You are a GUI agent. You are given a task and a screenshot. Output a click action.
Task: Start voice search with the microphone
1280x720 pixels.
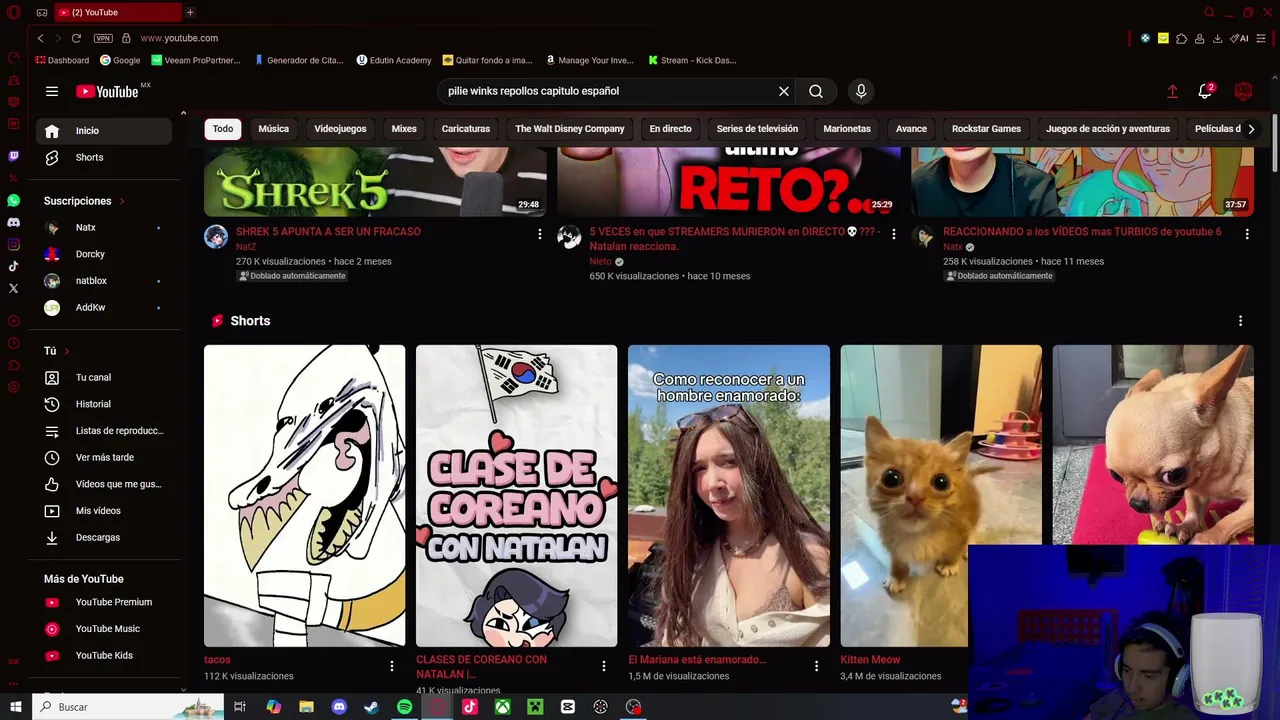coord(861,91)
